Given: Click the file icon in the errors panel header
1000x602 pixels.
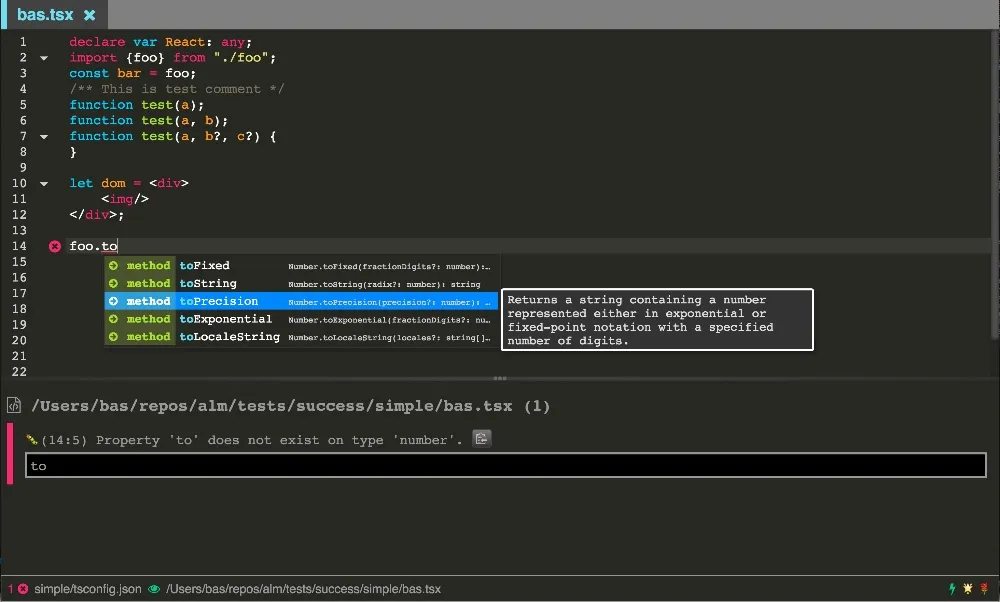Looking at the screenshot, I should [x=13, y=405].
